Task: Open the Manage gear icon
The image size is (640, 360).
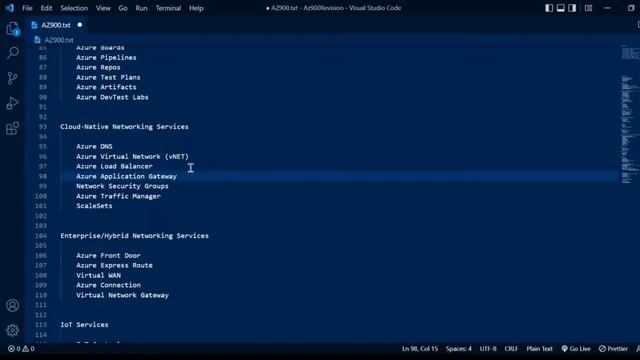Action: [13, 330]
